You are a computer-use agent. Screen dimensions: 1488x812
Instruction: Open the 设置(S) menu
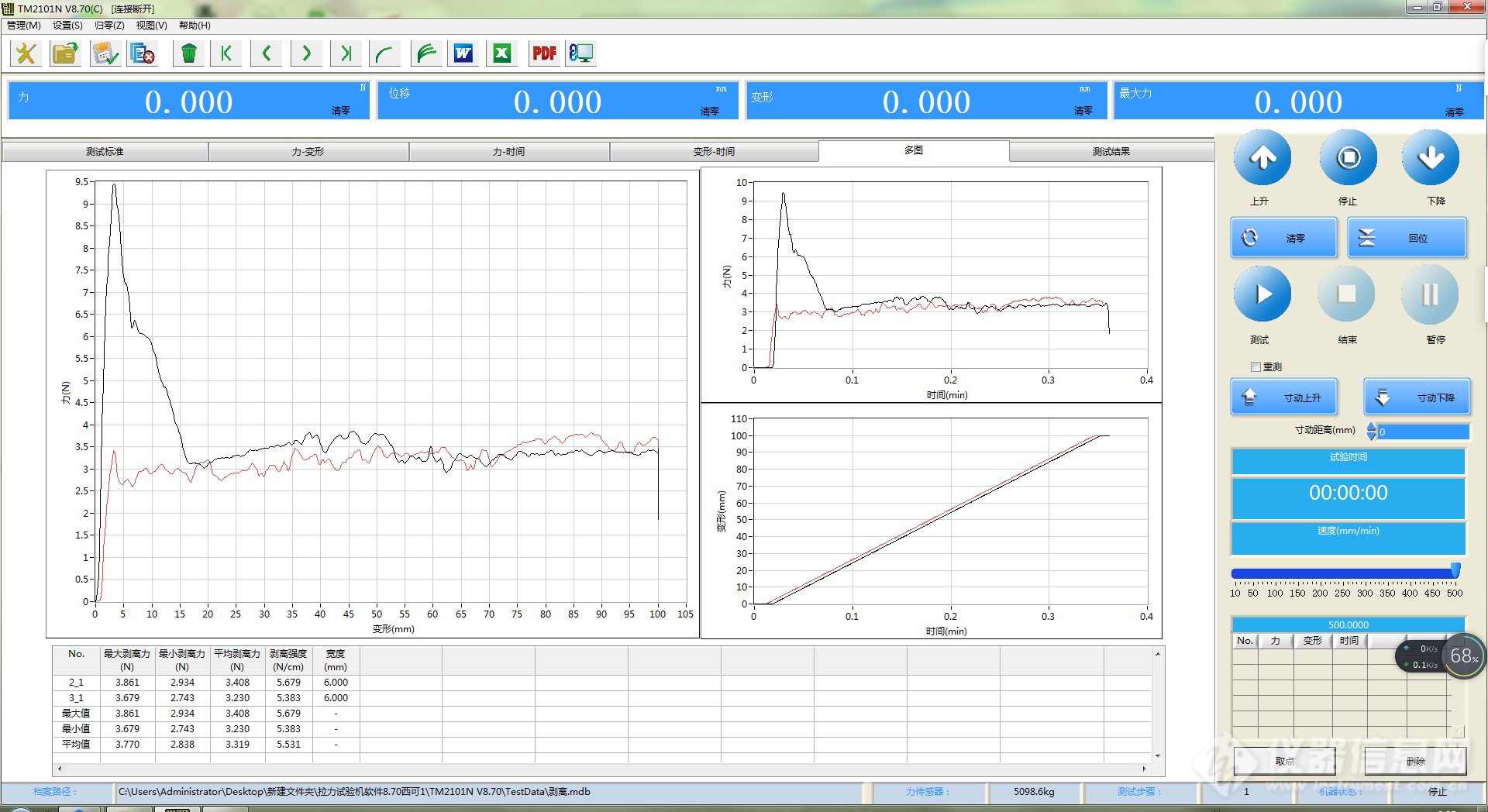[x=67, y=26]
